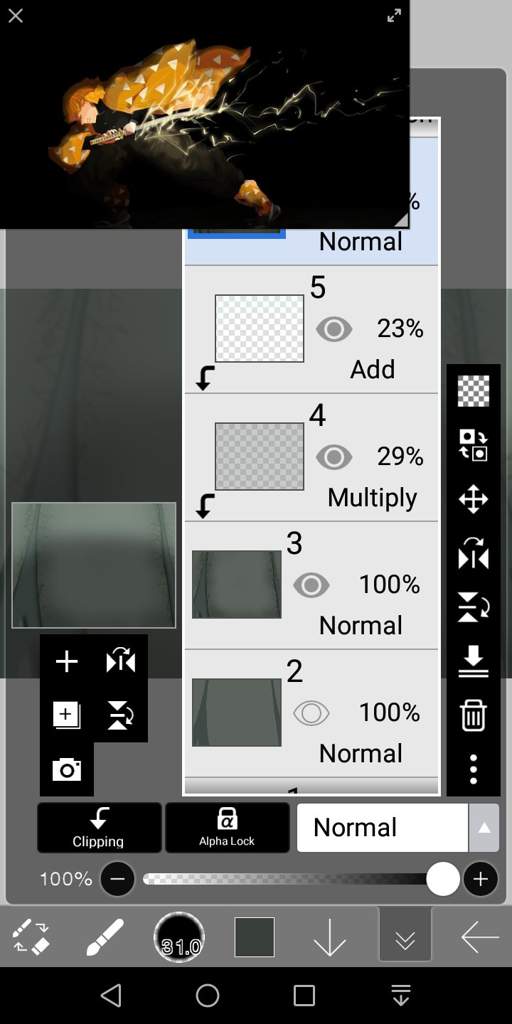
Task: Hide layer 4 Multiply eye icon
Action: pyautogui.click(x=334, y=457)
